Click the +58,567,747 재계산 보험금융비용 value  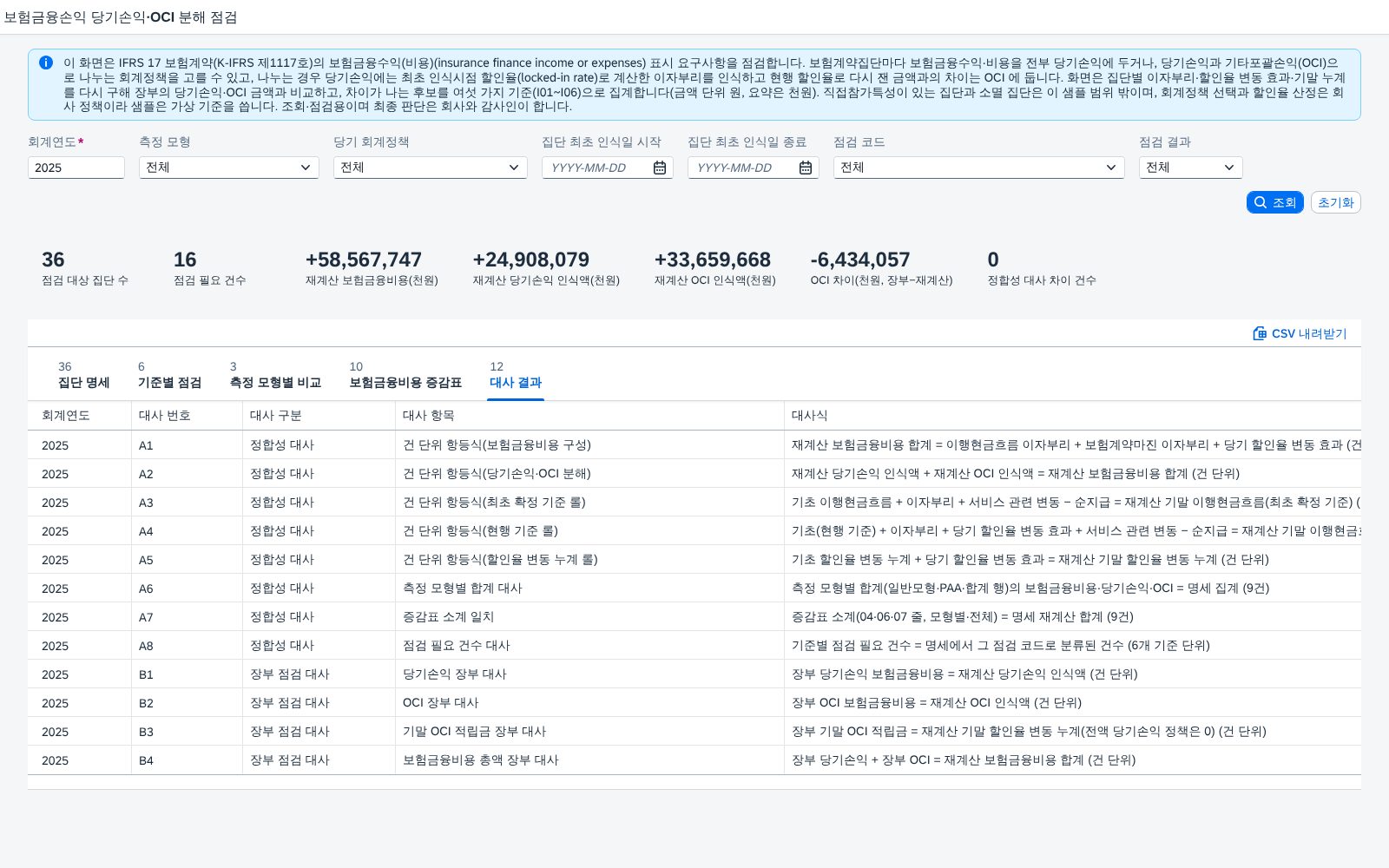[364, 260]
